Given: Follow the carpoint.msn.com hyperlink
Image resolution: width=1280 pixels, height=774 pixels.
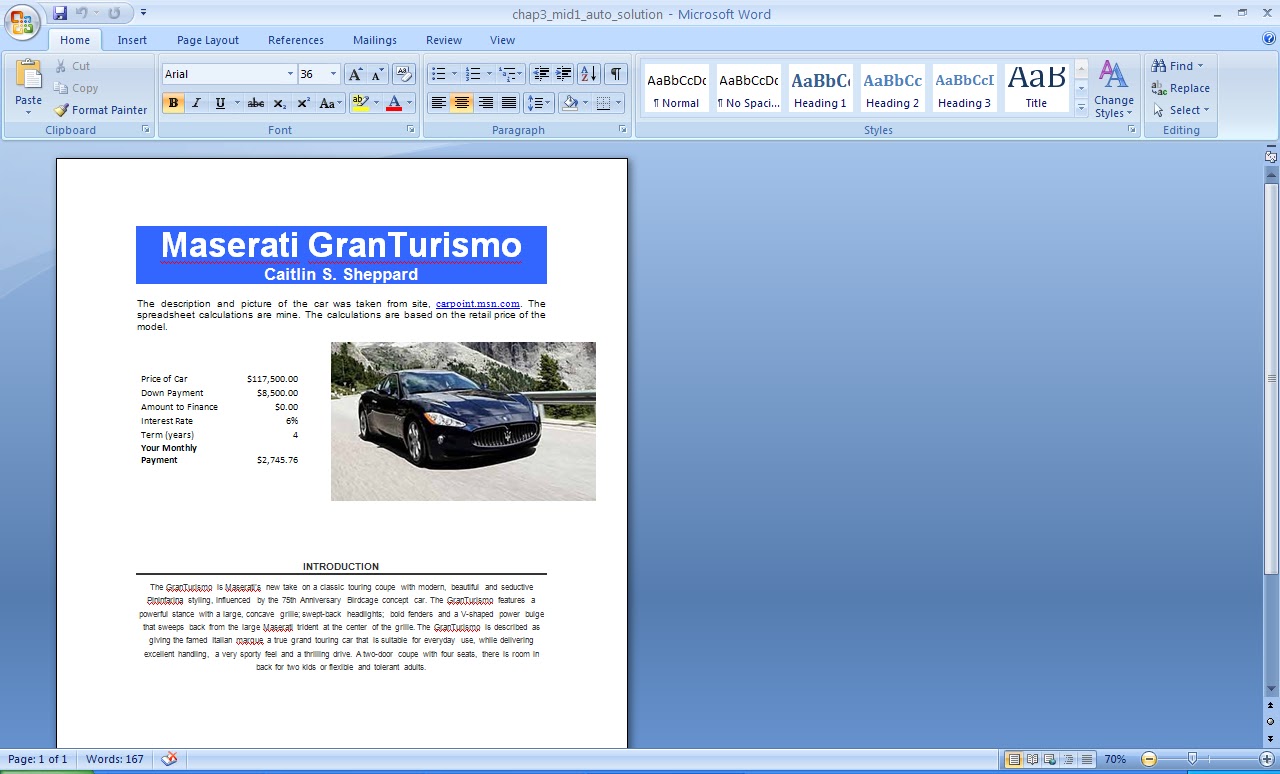Looking at the screenshot, I should [478, 304].
